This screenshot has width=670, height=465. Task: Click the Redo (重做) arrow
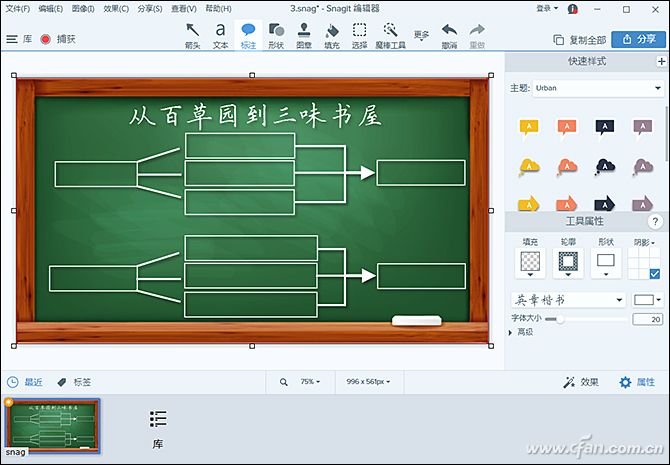(477, 36)
